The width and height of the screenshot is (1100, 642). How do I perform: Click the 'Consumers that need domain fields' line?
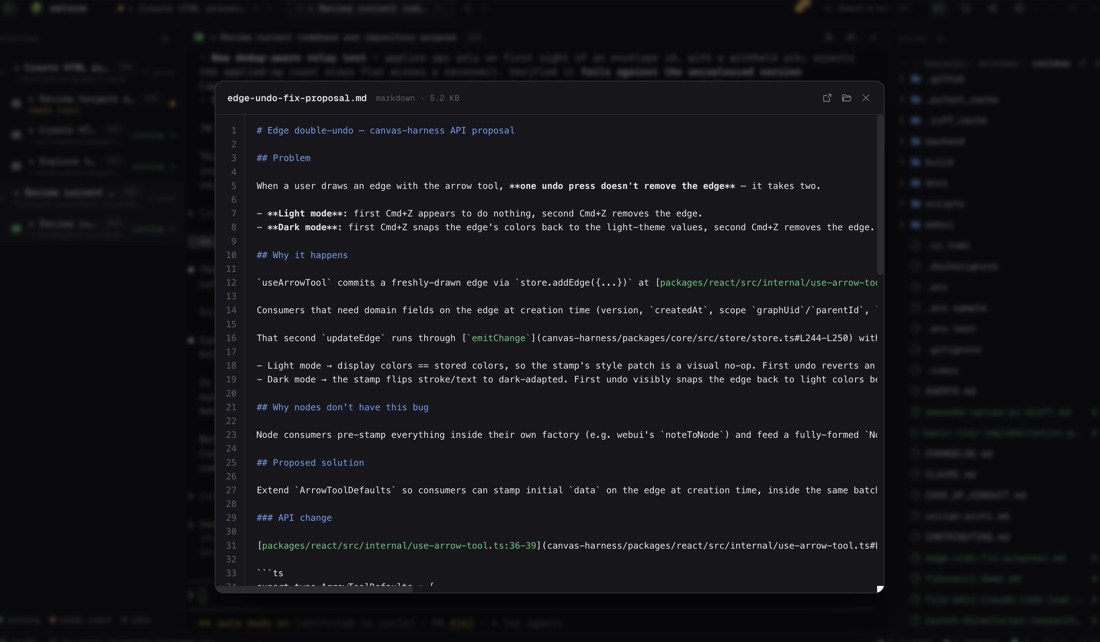point(566,310)
